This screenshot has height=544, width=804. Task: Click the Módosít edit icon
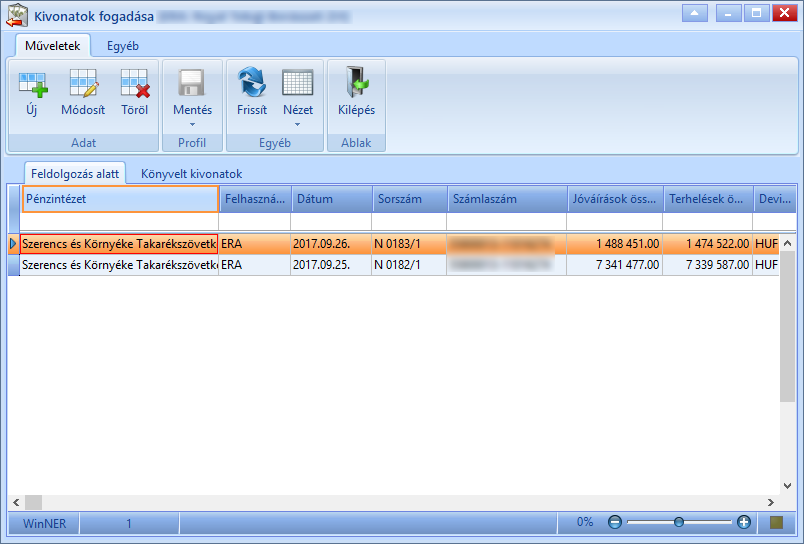coord(84,84)
